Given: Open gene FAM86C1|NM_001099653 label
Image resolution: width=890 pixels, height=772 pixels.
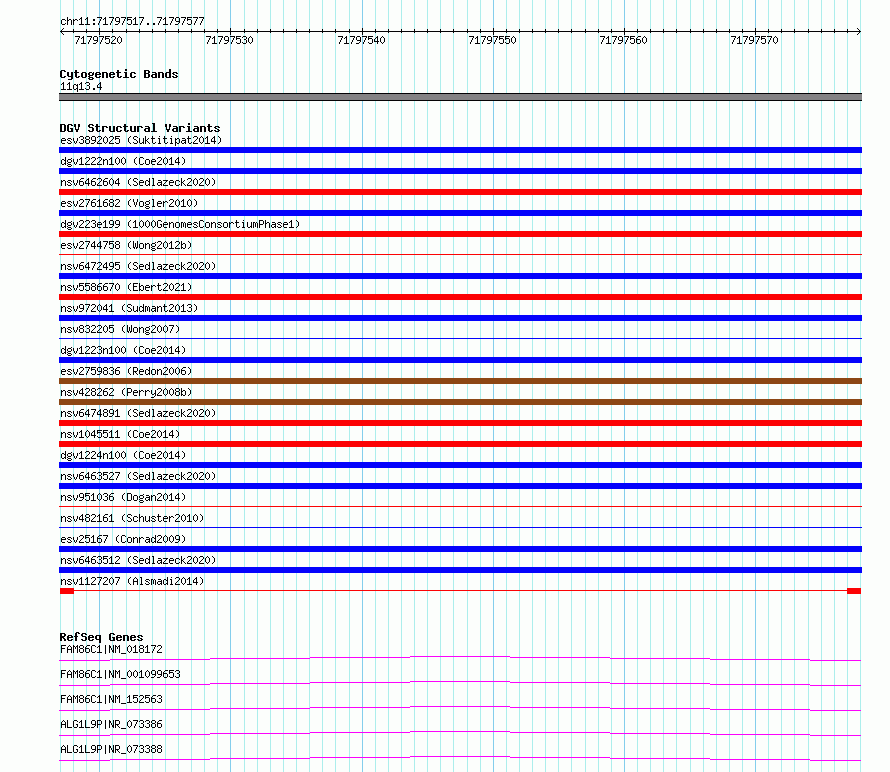Looking at the screenshot, I should (x=120, y=674).
